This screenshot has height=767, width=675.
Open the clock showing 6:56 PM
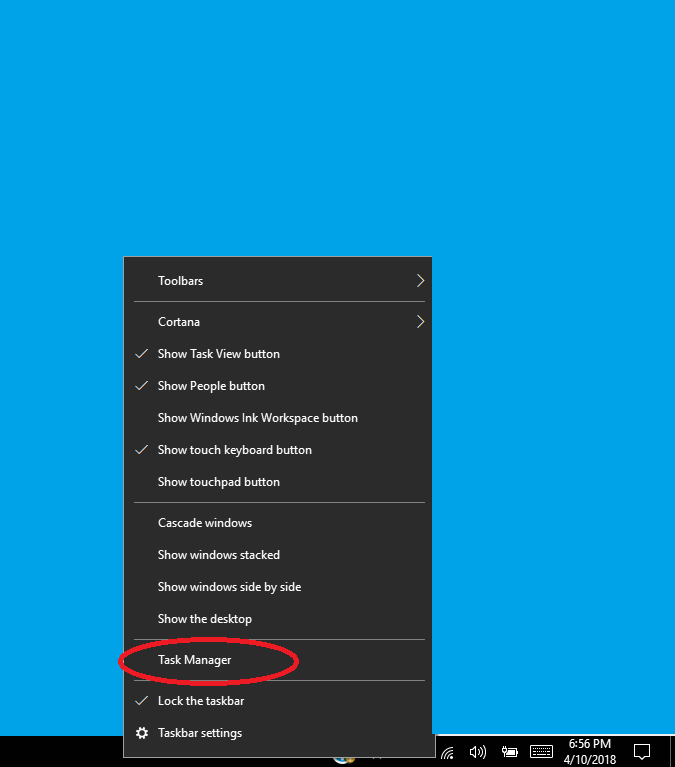[x=590, y=752]
